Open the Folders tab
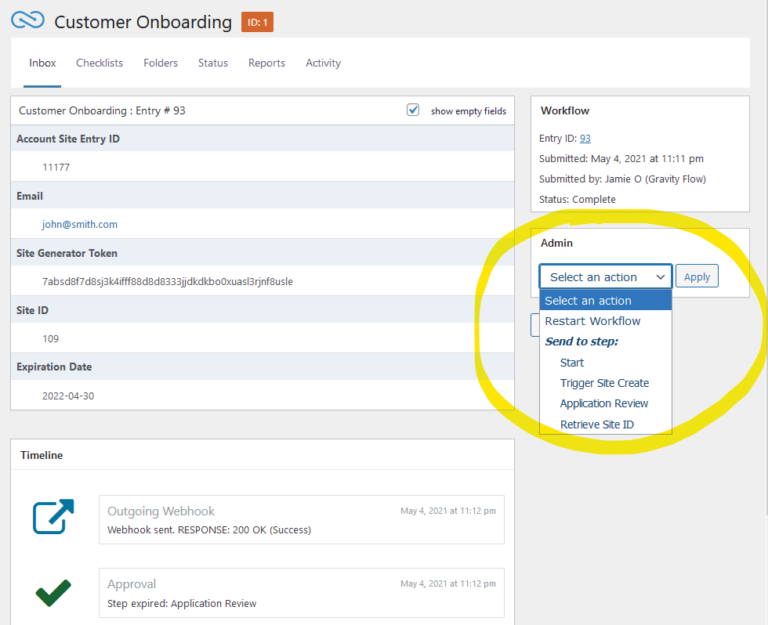 coord(160,63)
